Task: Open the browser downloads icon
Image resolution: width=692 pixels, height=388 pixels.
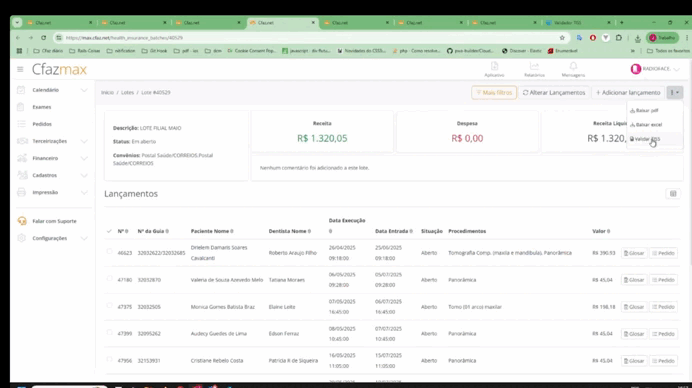Action: [638, 38]
